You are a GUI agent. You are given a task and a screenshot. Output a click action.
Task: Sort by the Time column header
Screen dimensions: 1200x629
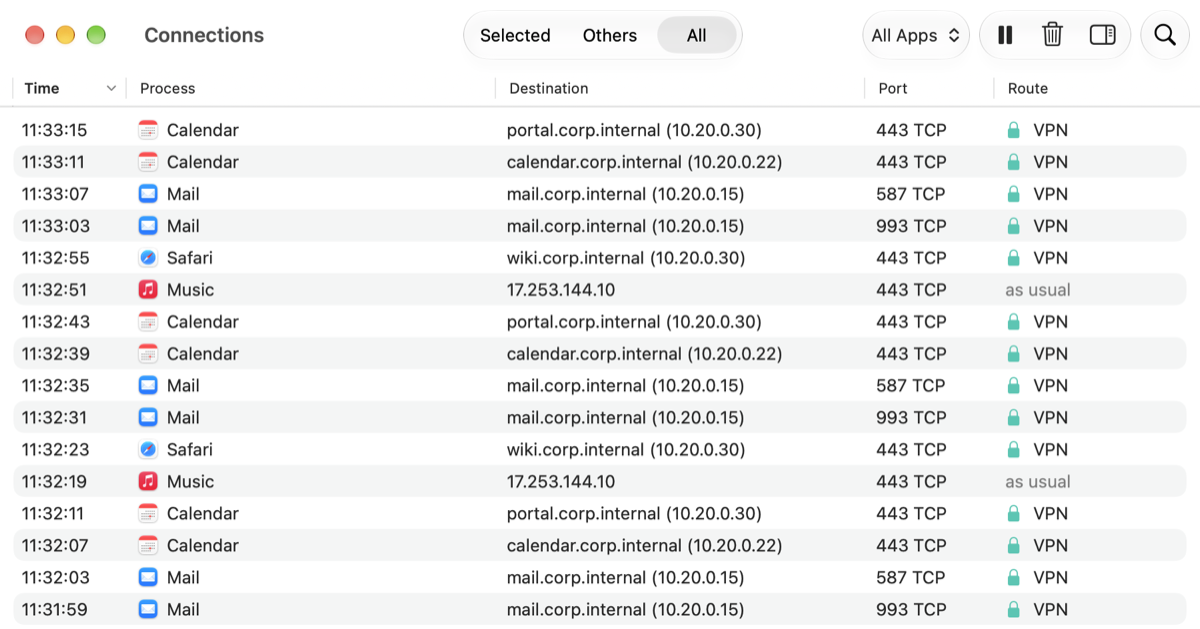click(69, 88)
